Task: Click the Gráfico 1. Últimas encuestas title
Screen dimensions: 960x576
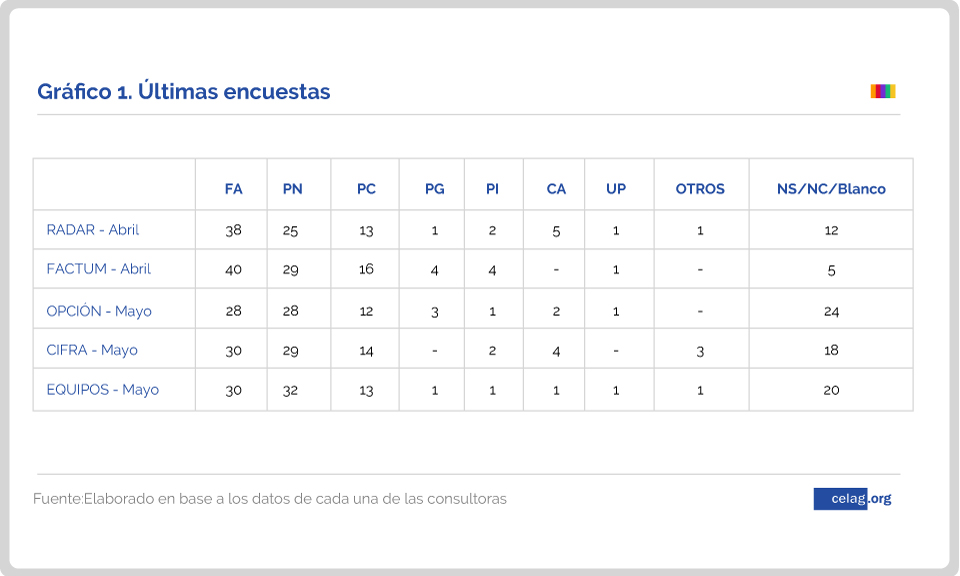Action: tap(184, 91)
